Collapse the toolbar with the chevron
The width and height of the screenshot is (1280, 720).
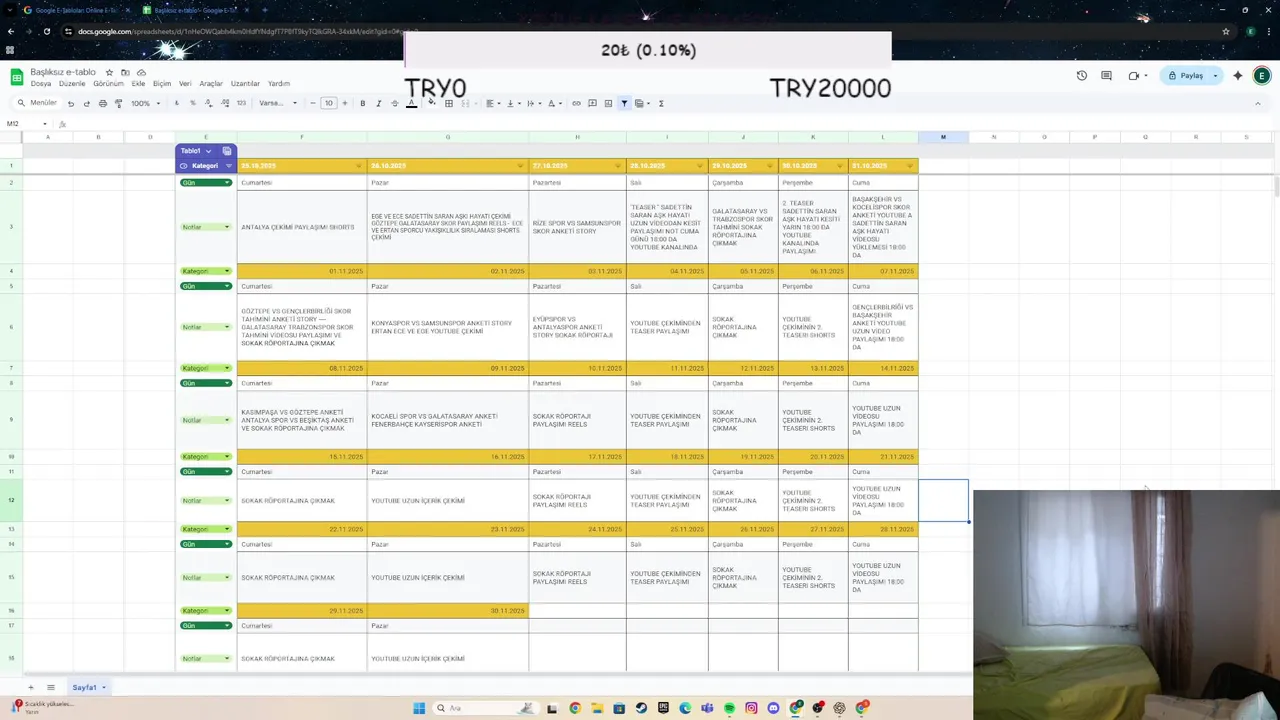1260,103
